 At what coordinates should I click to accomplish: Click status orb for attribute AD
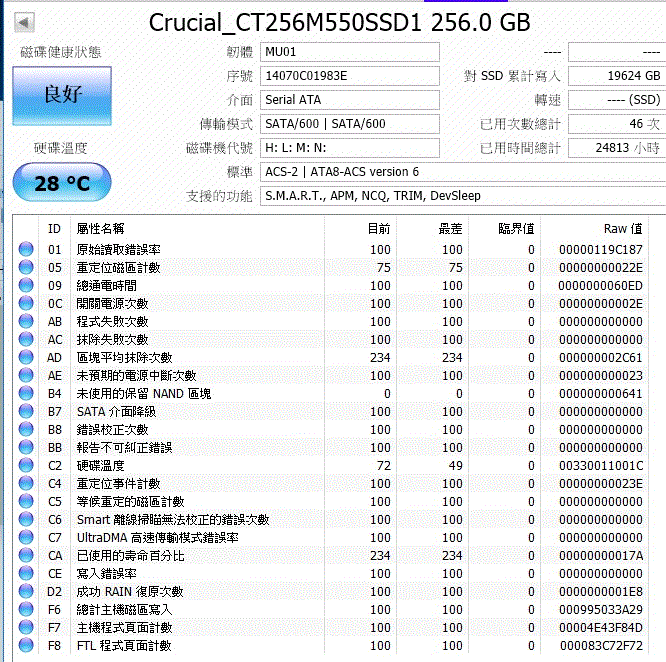(26, 357)
